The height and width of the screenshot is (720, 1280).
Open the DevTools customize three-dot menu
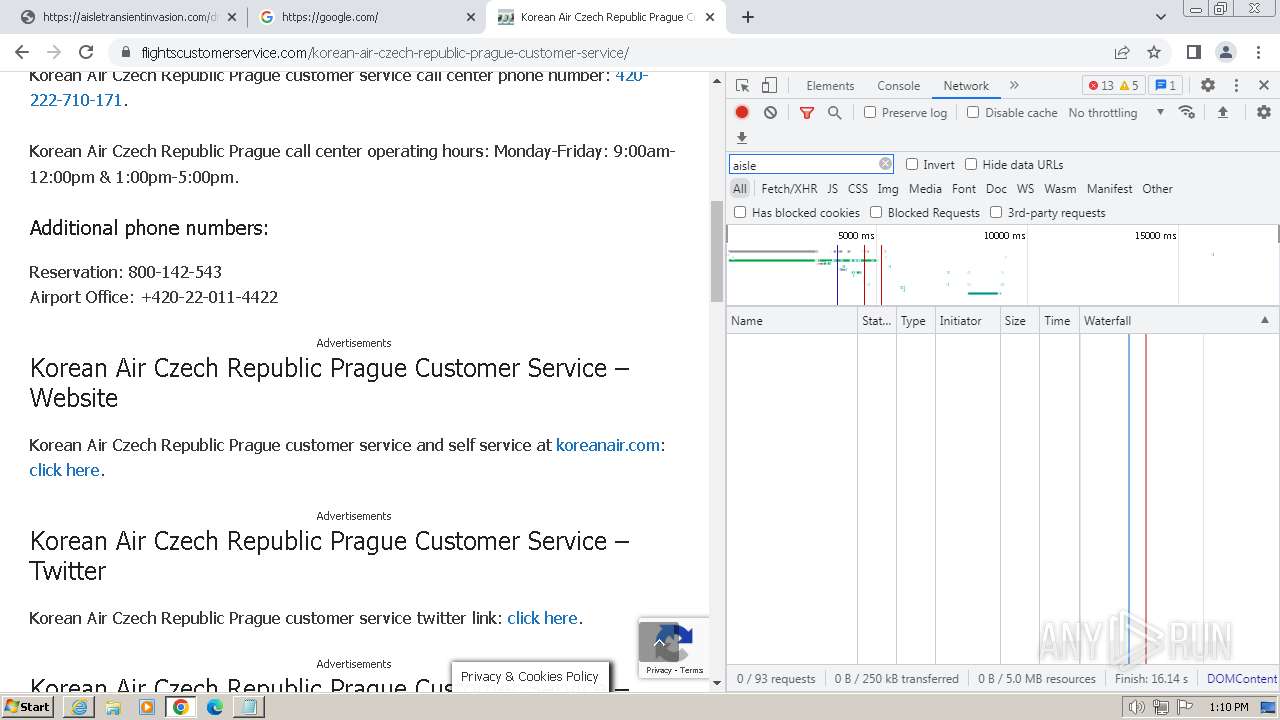pyautogui.click(x=1236, y=85)
